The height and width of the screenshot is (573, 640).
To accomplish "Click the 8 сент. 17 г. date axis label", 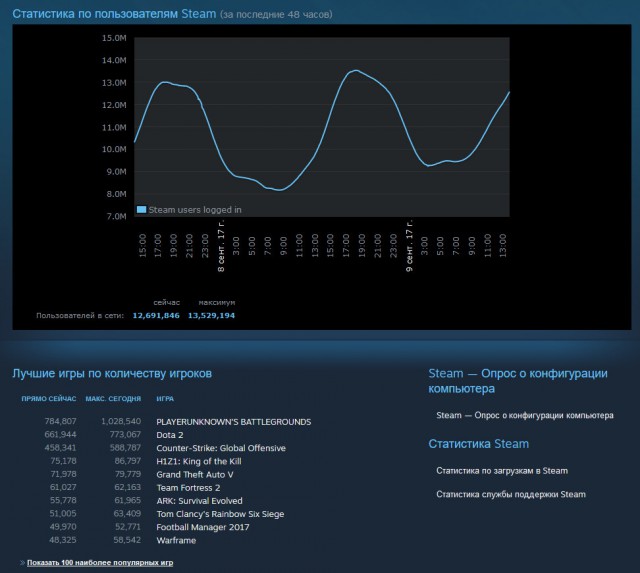I will [221, 246].
